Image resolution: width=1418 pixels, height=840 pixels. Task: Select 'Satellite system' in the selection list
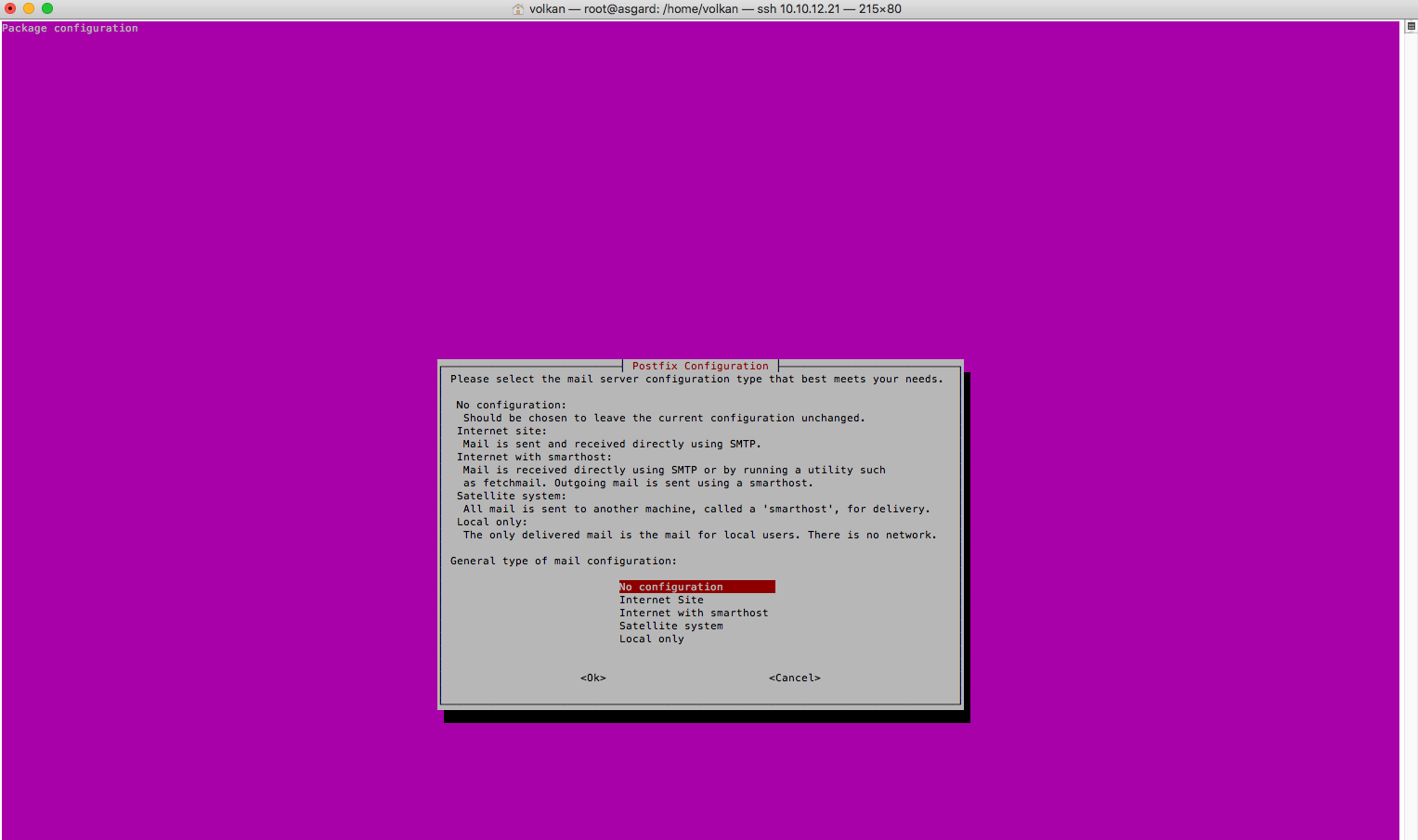pos(670,626)
